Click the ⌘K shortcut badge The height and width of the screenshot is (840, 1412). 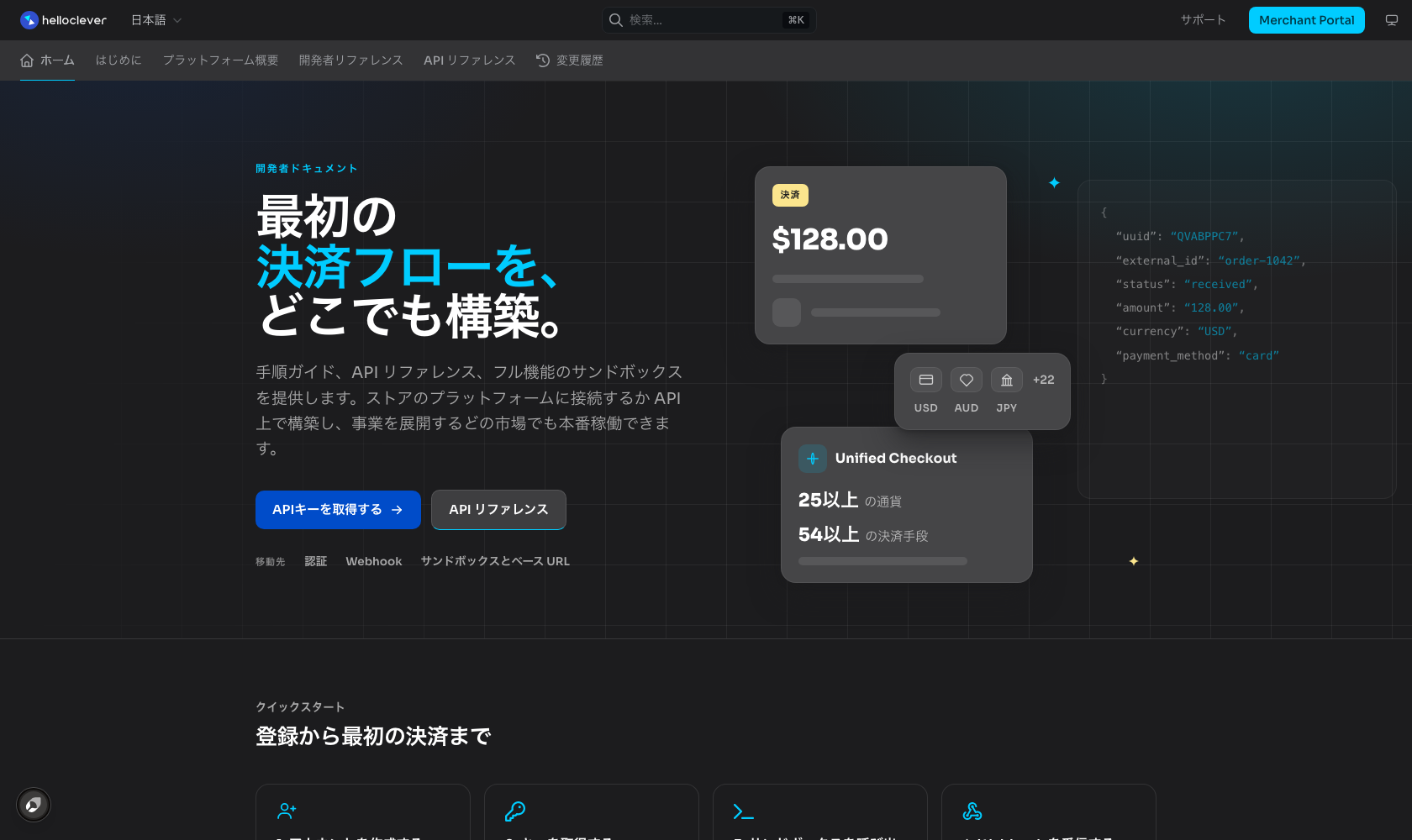796,20
